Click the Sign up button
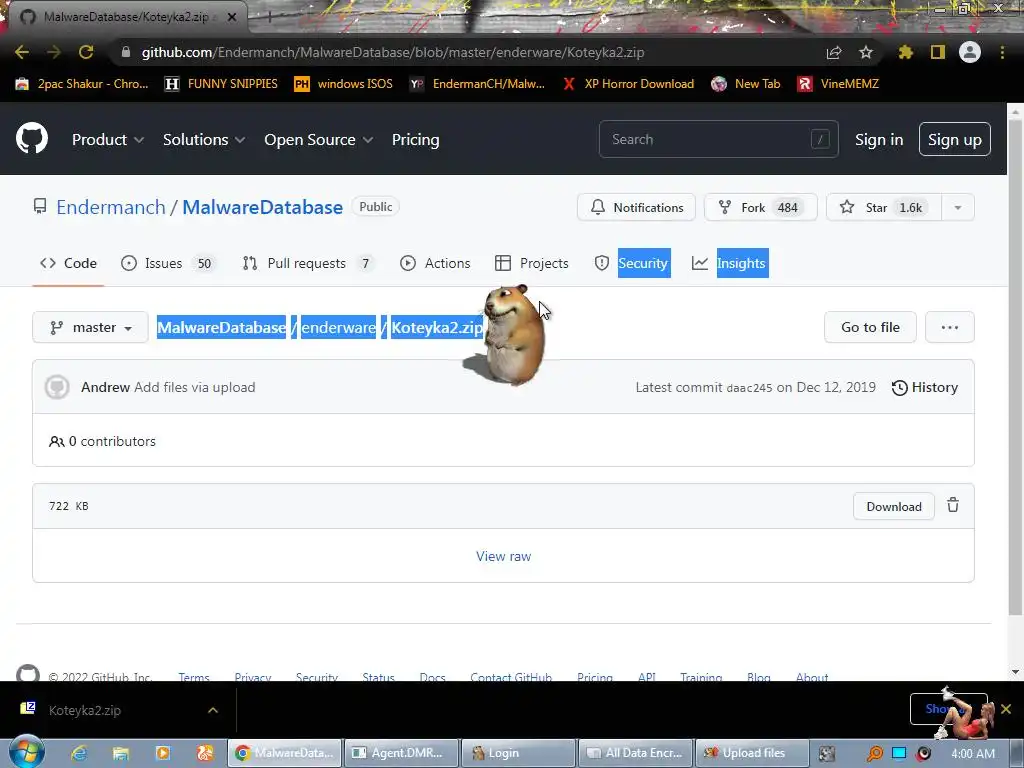The height and width of the screenshot is (768, 1024). coord(954,139)
